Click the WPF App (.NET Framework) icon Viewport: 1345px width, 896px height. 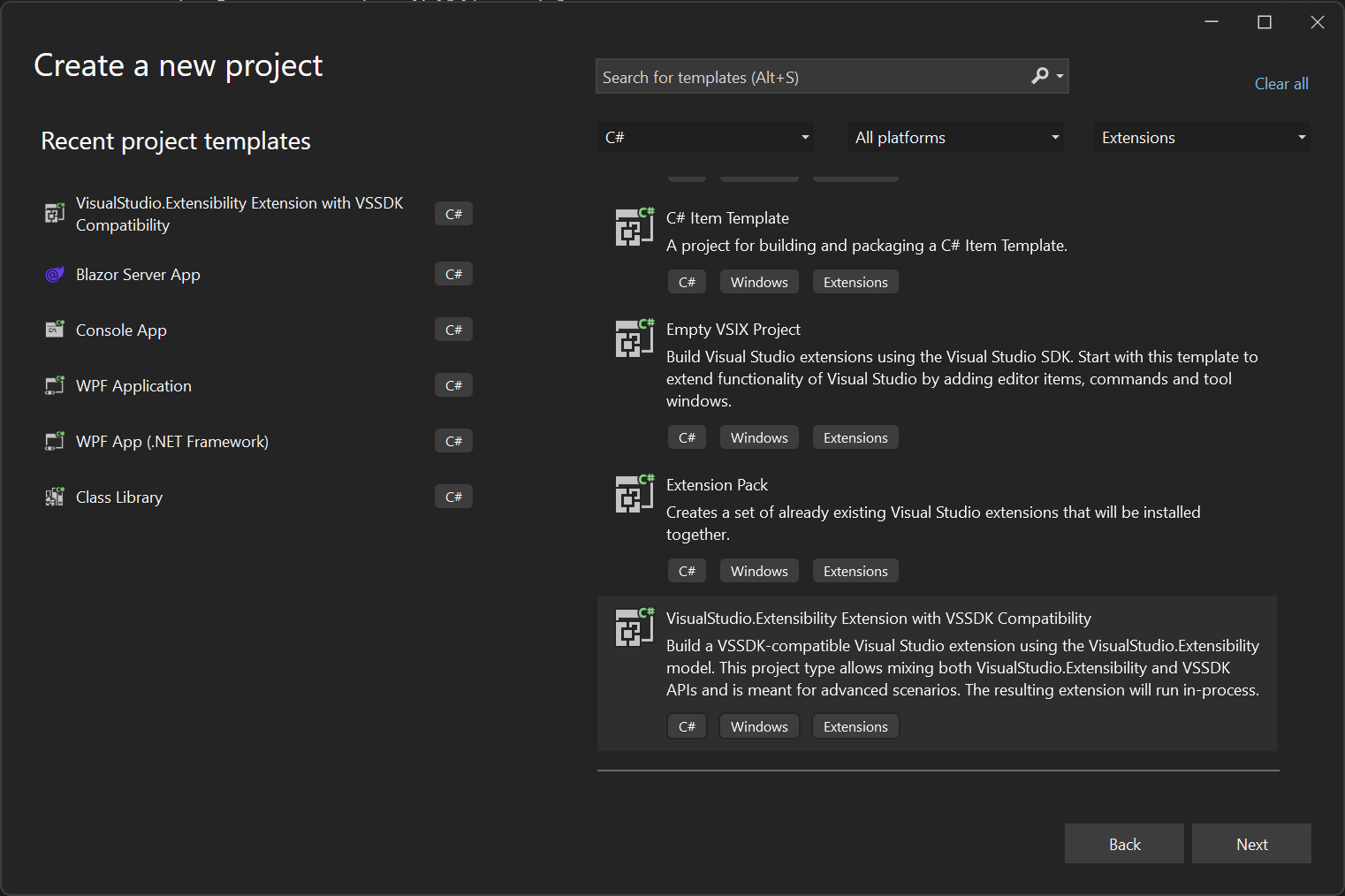tap(55, 441)
